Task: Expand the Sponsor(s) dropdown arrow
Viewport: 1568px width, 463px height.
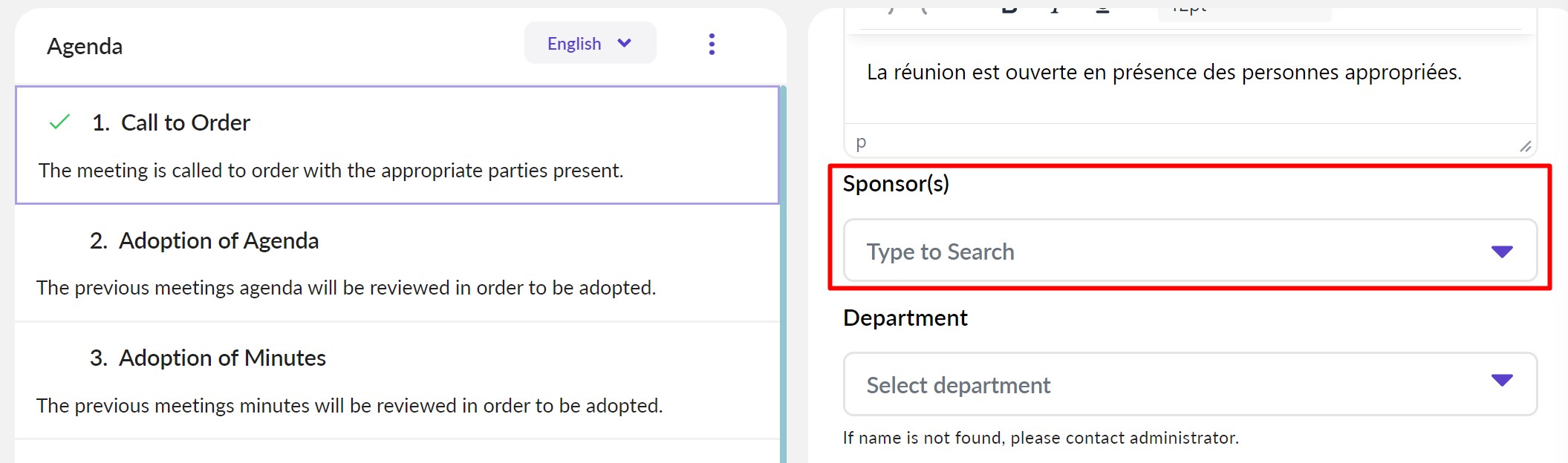Action: [x=1501, y=252]
